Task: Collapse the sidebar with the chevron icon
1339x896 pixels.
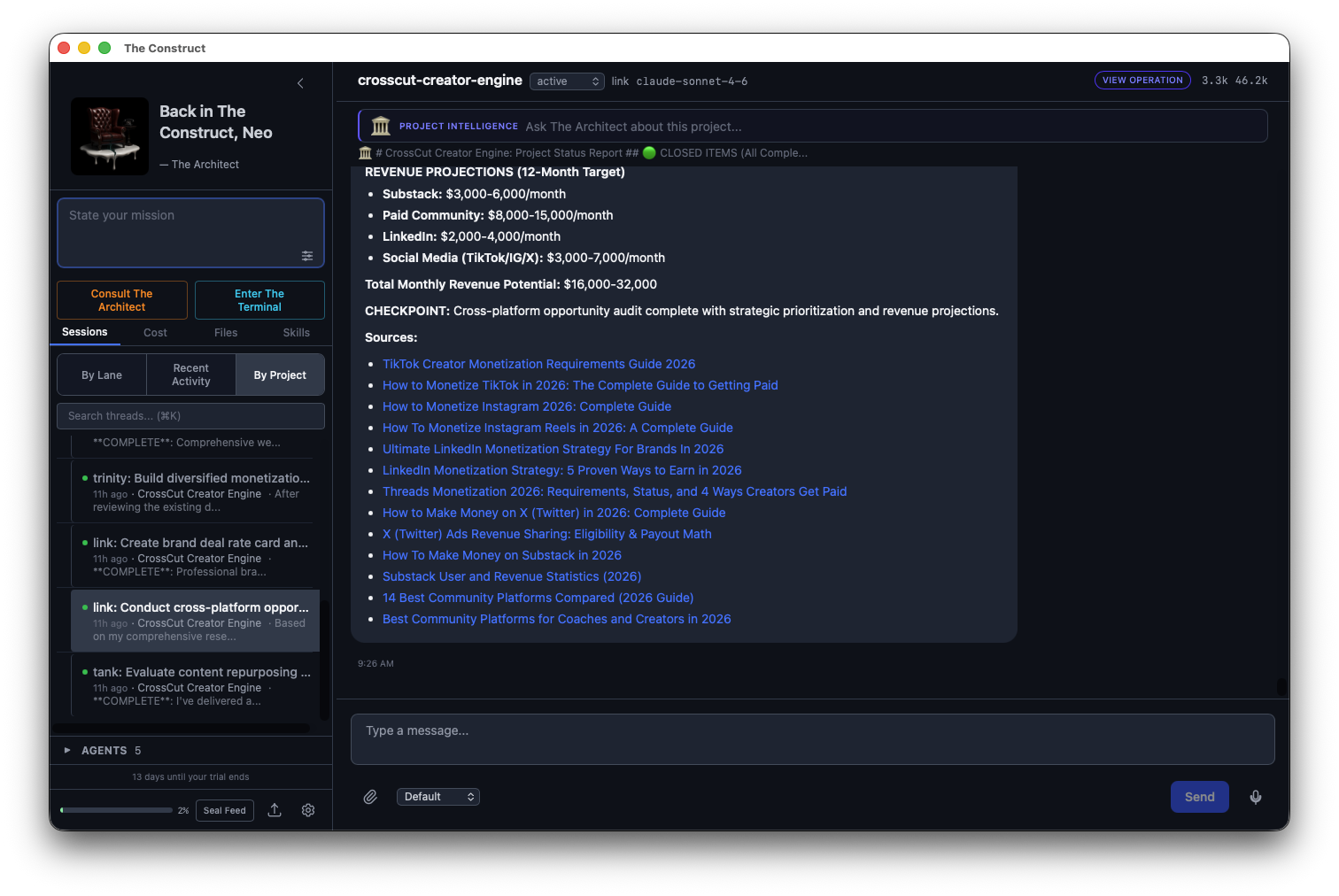Action: [300, 83]
